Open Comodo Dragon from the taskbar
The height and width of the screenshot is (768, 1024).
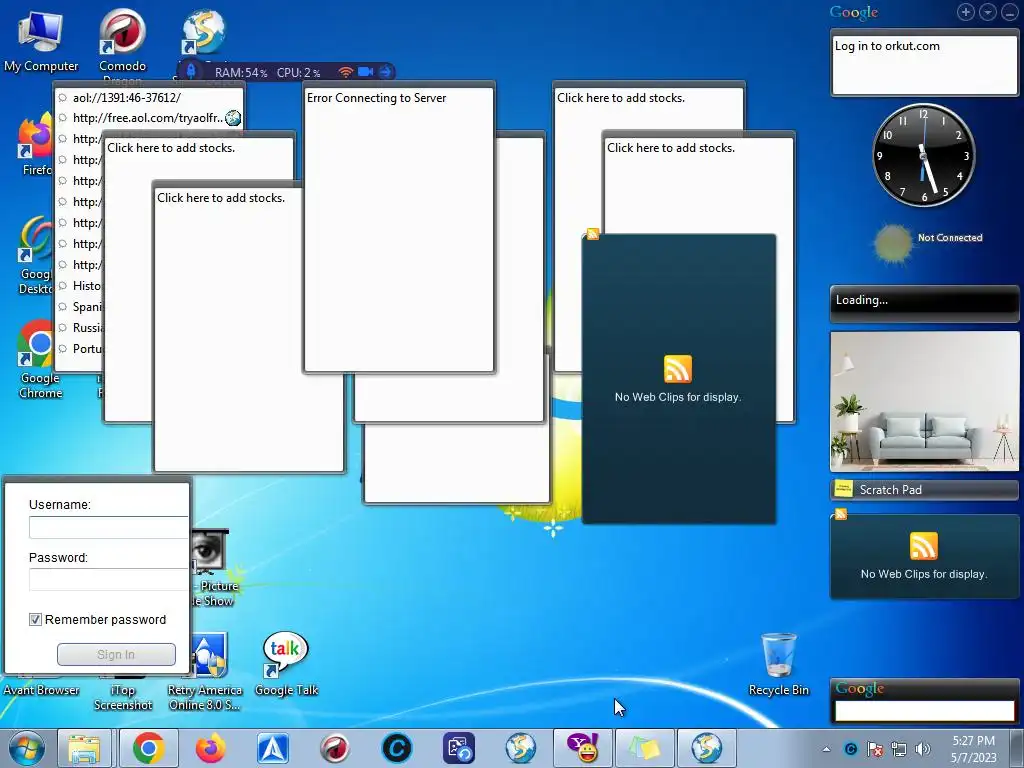[x=334, y=748]
